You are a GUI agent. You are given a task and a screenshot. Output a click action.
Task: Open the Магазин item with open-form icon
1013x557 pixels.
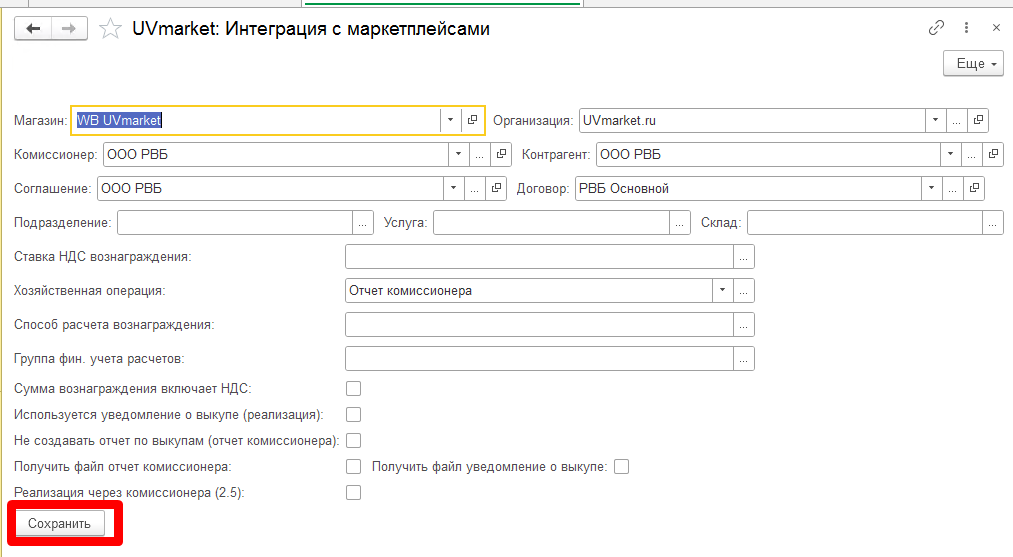point(472,120)
